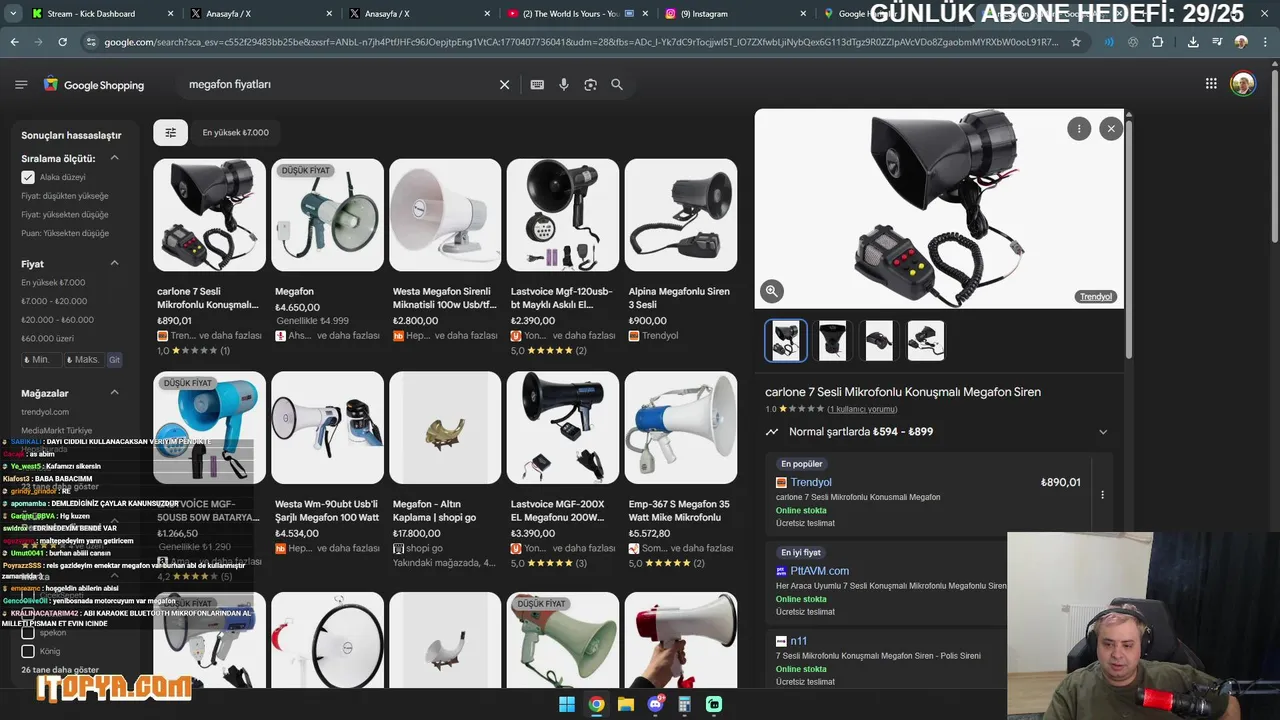Search by image with the lens icon
The image size is (1280, 720).
(590, 85)
